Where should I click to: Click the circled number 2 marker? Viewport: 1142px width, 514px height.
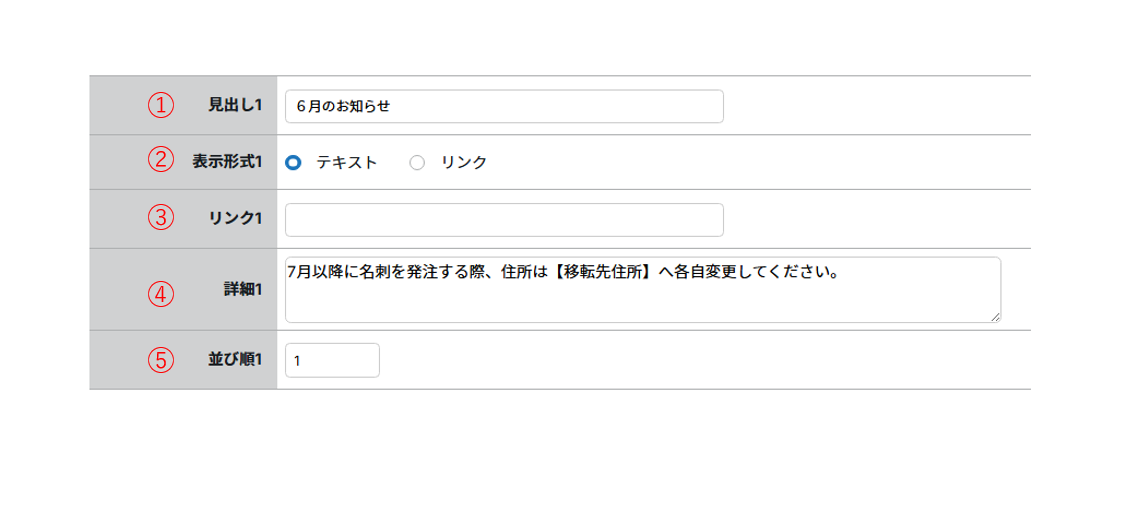161,161
